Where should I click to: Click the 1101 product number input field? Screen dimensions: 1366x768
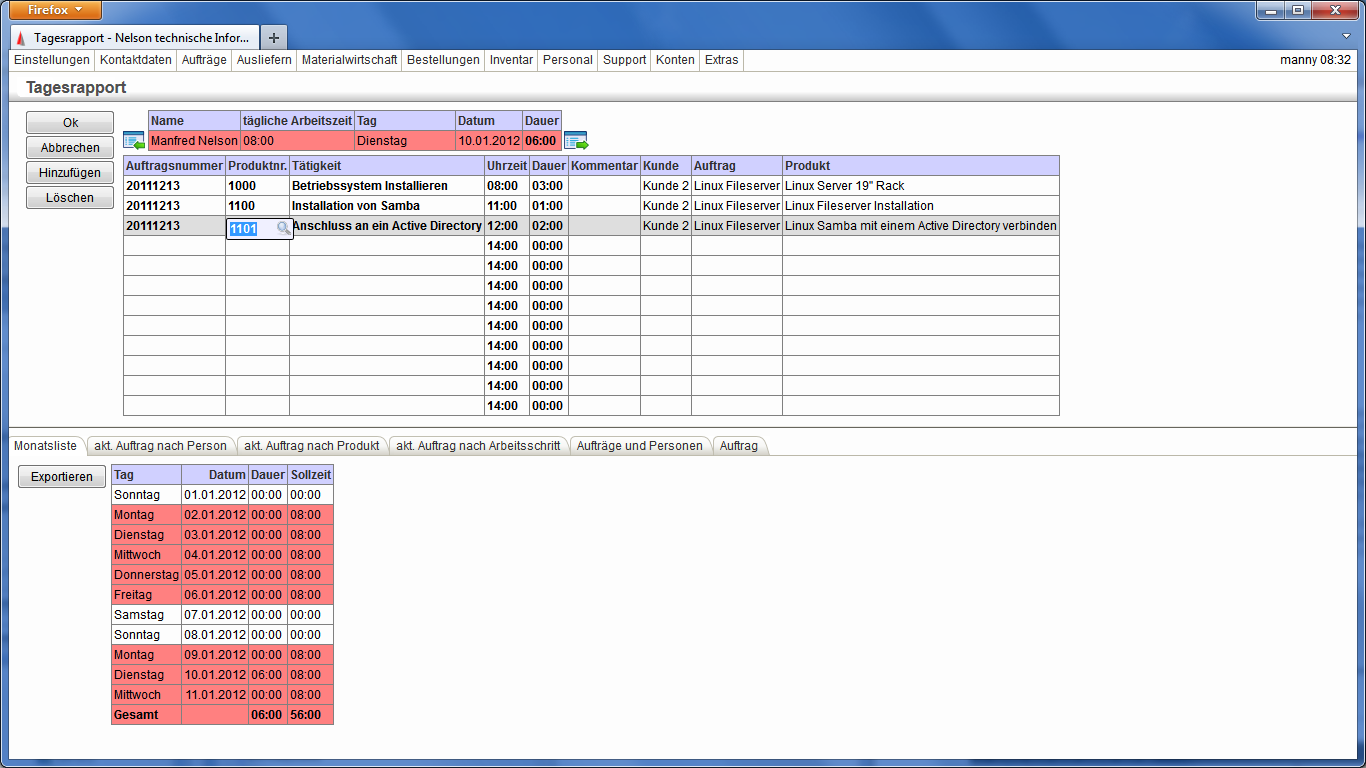point(250,229)
